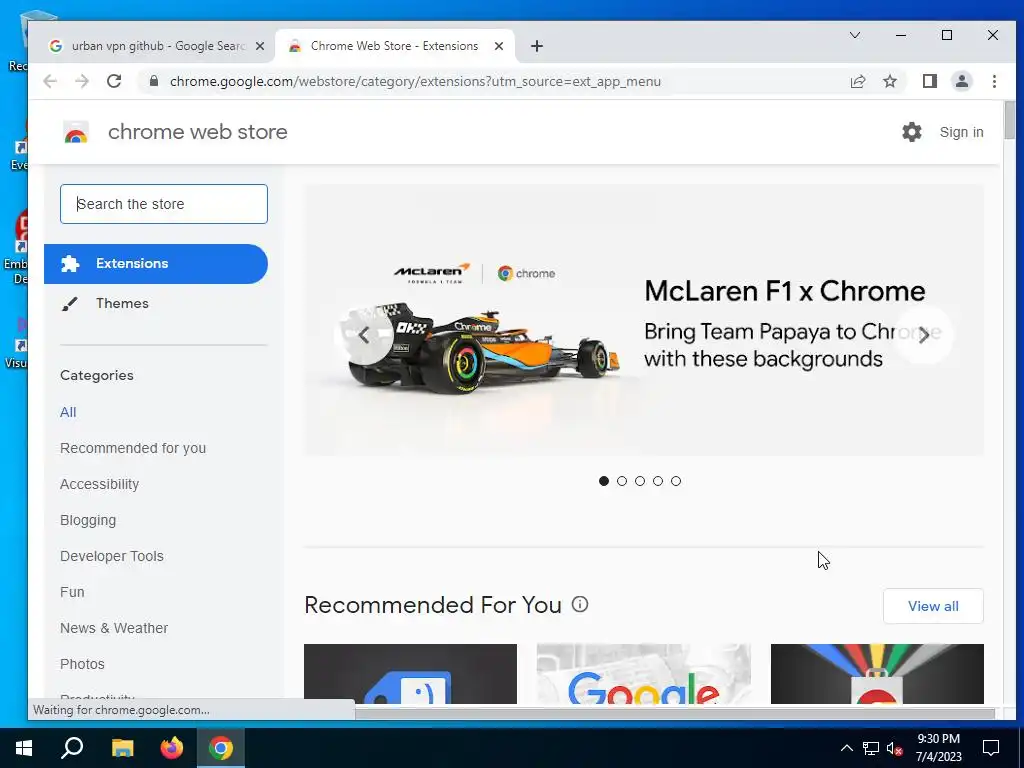Choose the Photos category
This screenshot has height=768, width=1024.
[x=82, y=664]
